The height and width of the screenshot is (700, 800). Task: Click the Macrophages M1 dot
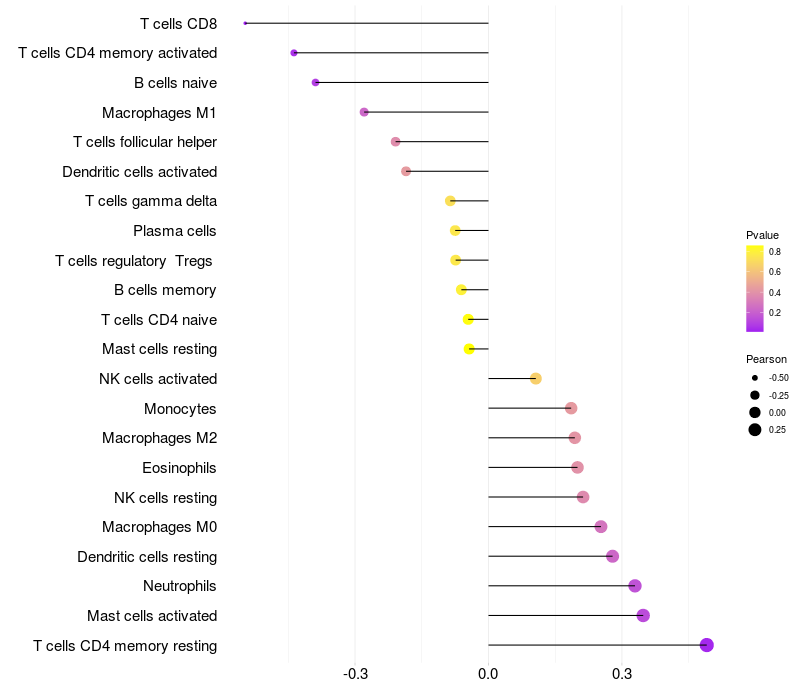[x=364, y=112]
